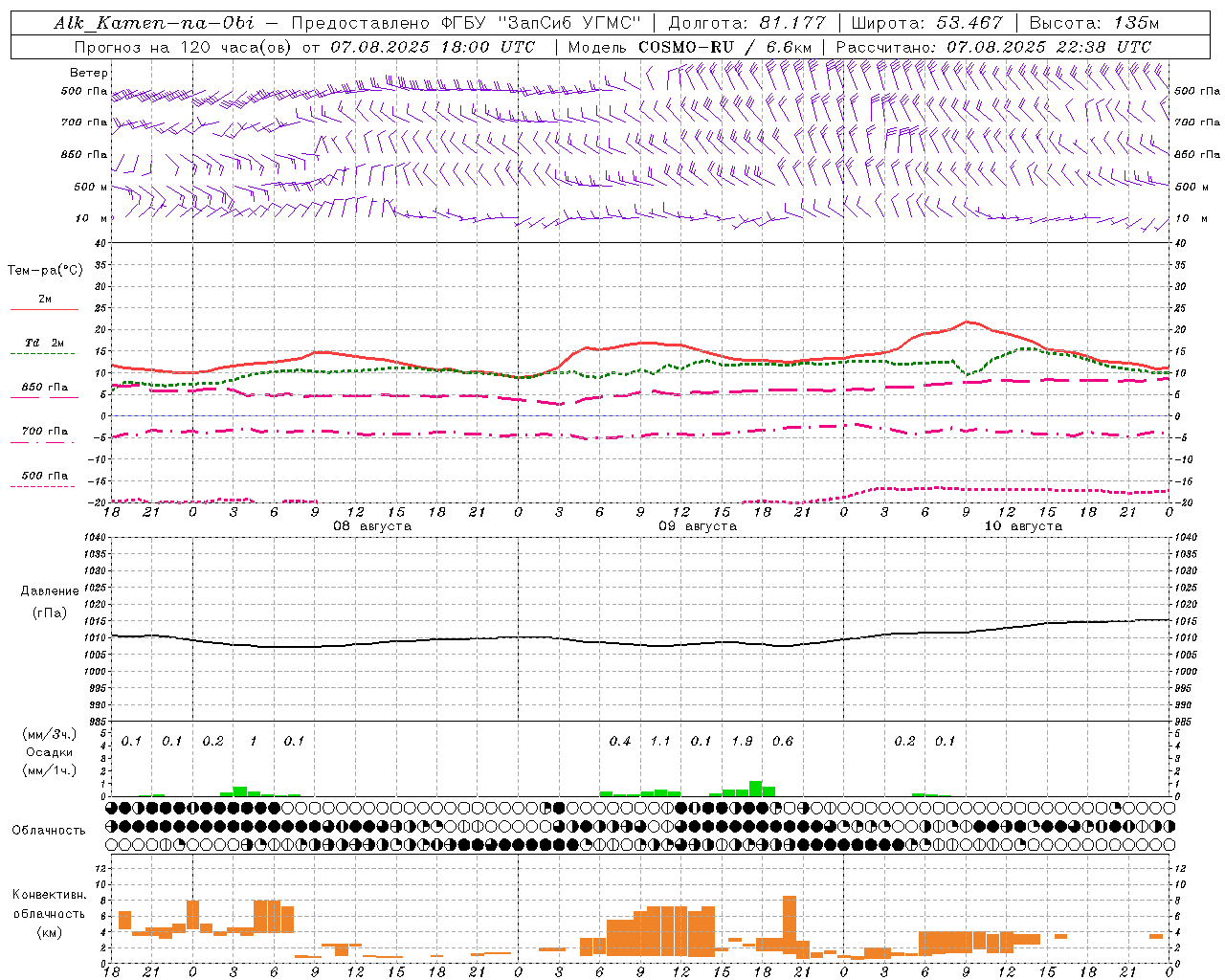
Task: Click the 10 августа date label
Action: point(1023,526)
